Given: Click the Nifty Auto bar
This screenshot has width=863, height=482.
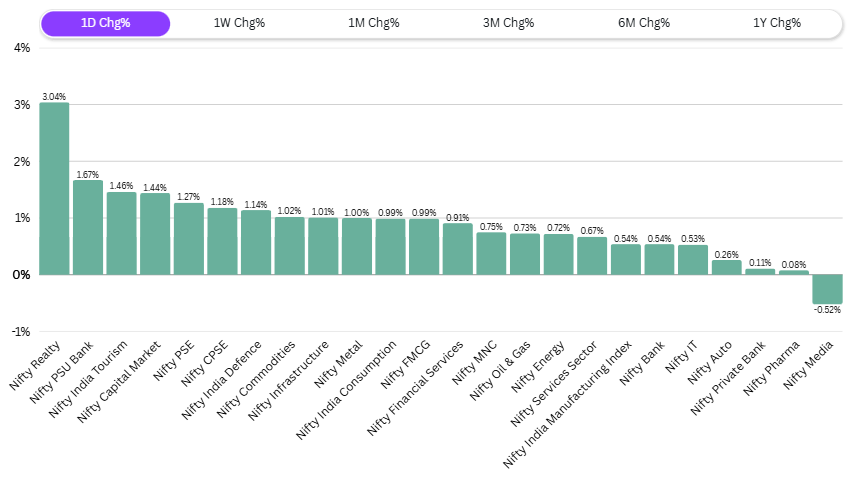Looking at the screenshot, I should click(726, 267).
